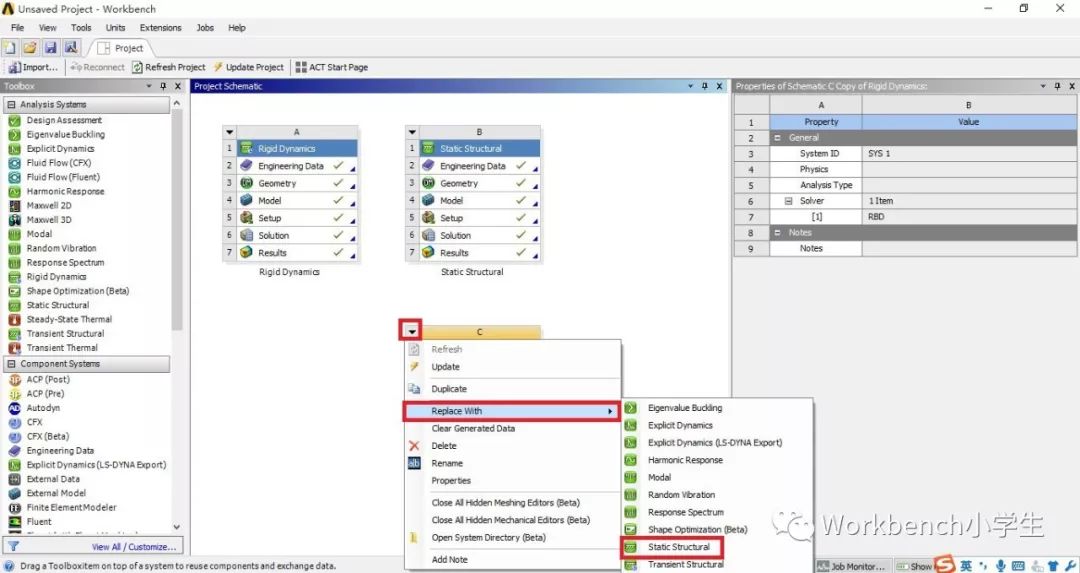
Task: Select the ACP (Post) component icon
Action: tap(14, 379)
